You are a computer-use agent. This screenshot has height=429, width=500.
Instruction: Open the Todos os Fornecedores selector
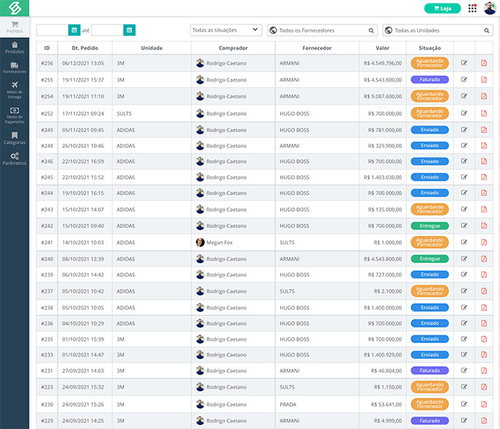(322, 30)
